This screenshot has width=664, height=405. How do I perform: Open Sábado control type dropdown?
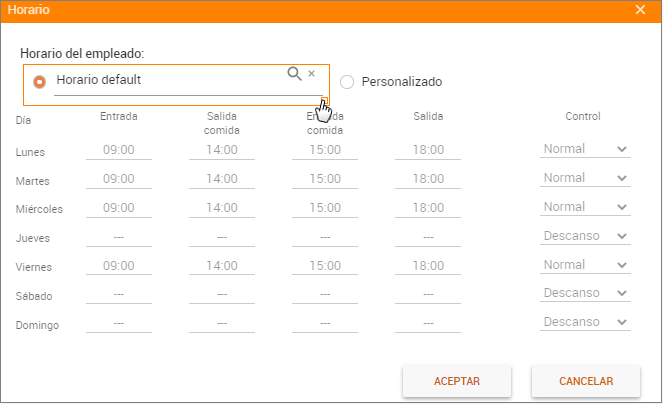pos(585,294)
